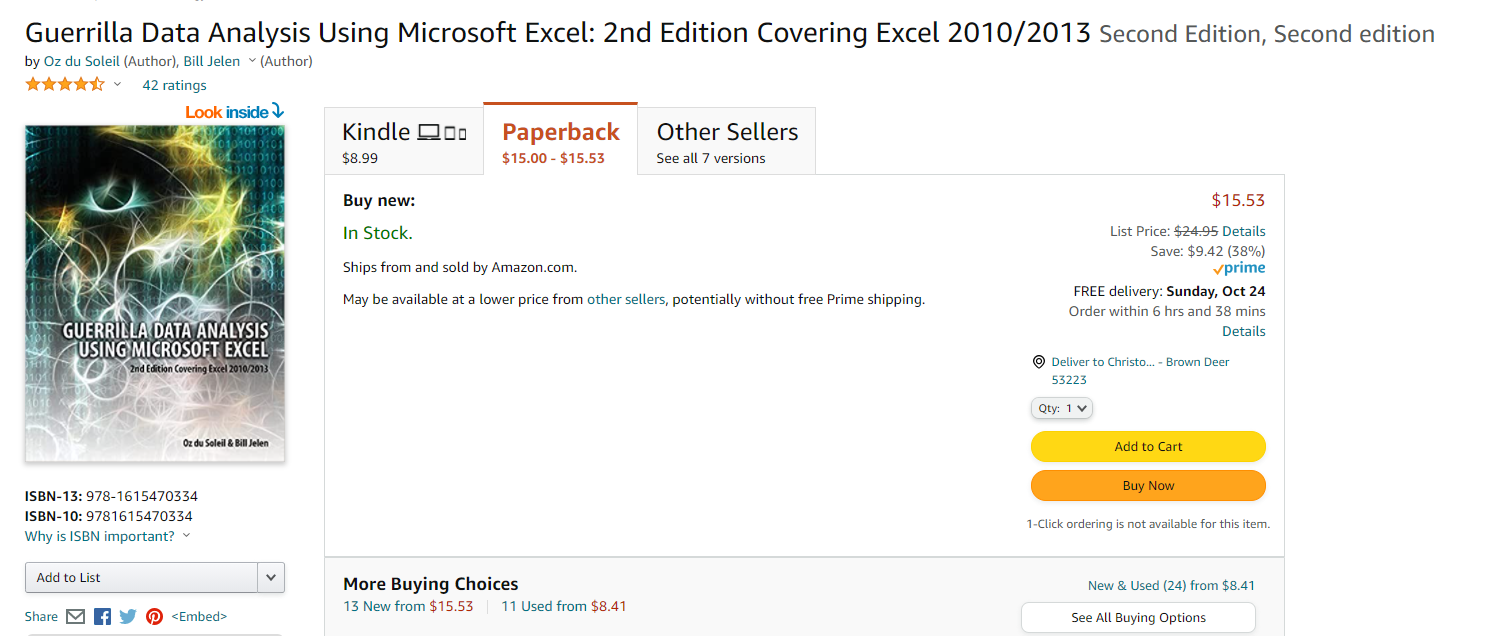Switch to the Kindle format tab
Image resolution: width=1488 pixels, height=636 pixels.
click(x=403, y=142)
